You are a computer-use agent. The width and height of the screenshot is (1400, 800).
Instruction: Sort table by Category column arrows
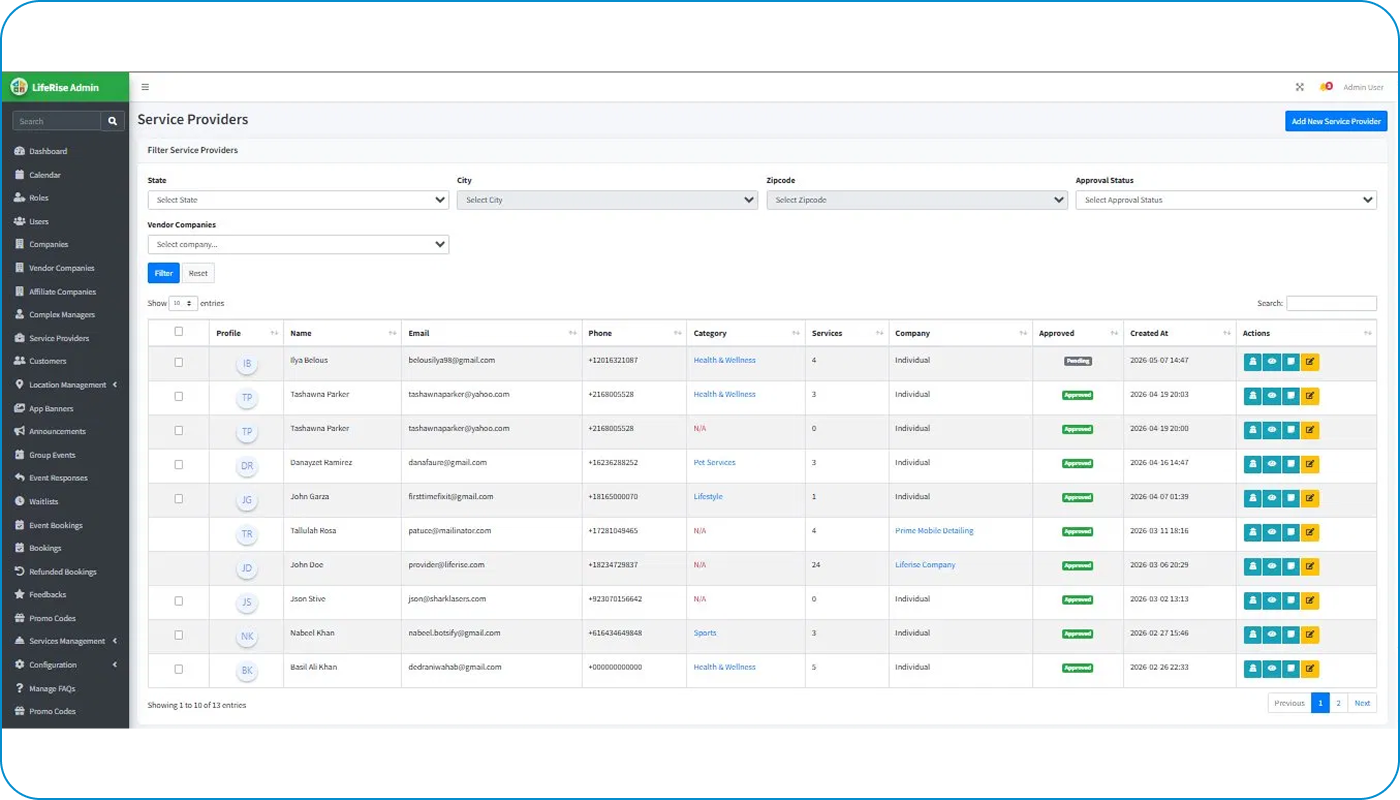click(x=796, y=333)
